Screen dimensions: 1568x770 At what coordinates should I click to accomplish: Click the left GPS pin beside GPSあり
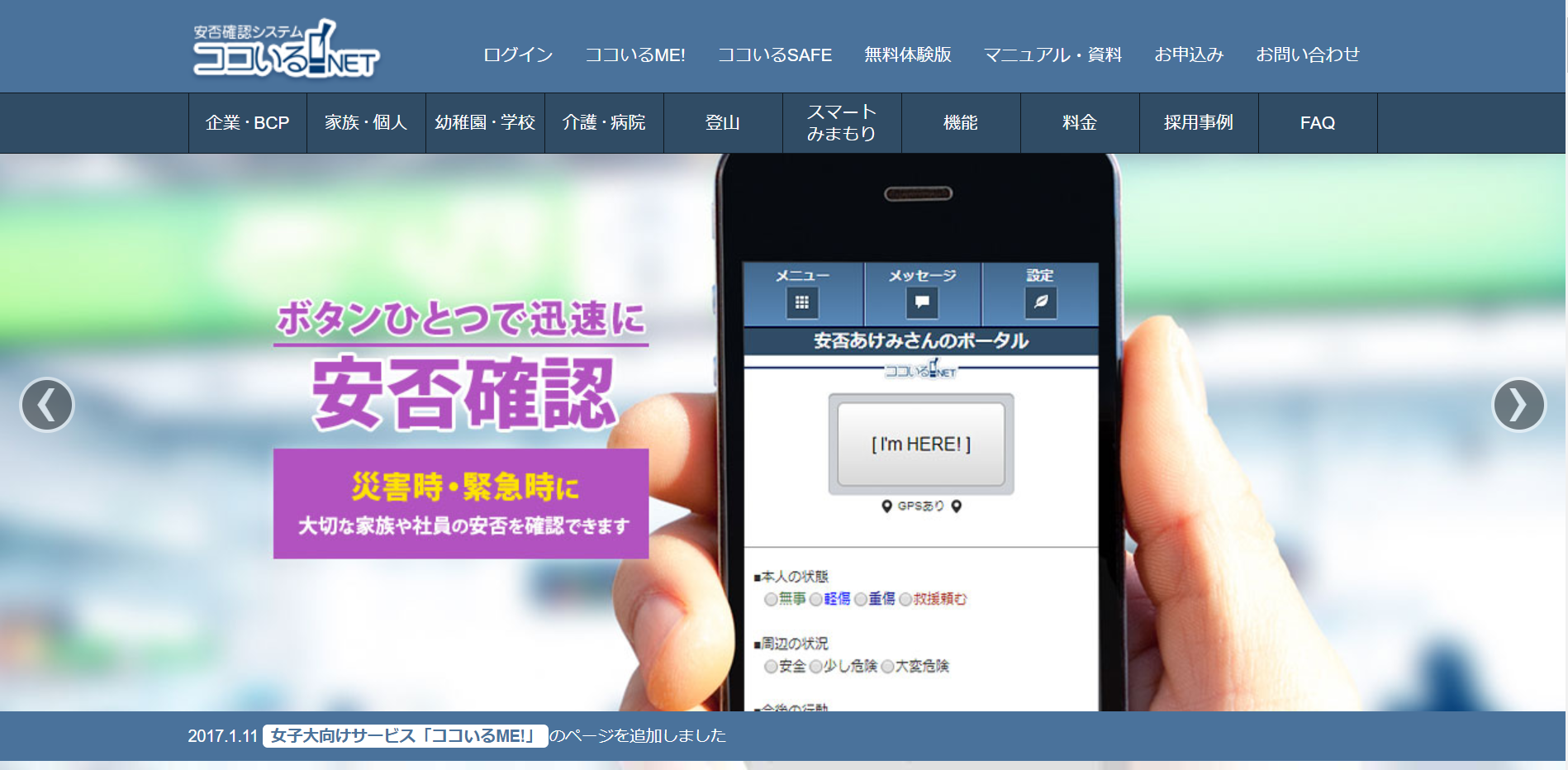(x=886, y=506)
